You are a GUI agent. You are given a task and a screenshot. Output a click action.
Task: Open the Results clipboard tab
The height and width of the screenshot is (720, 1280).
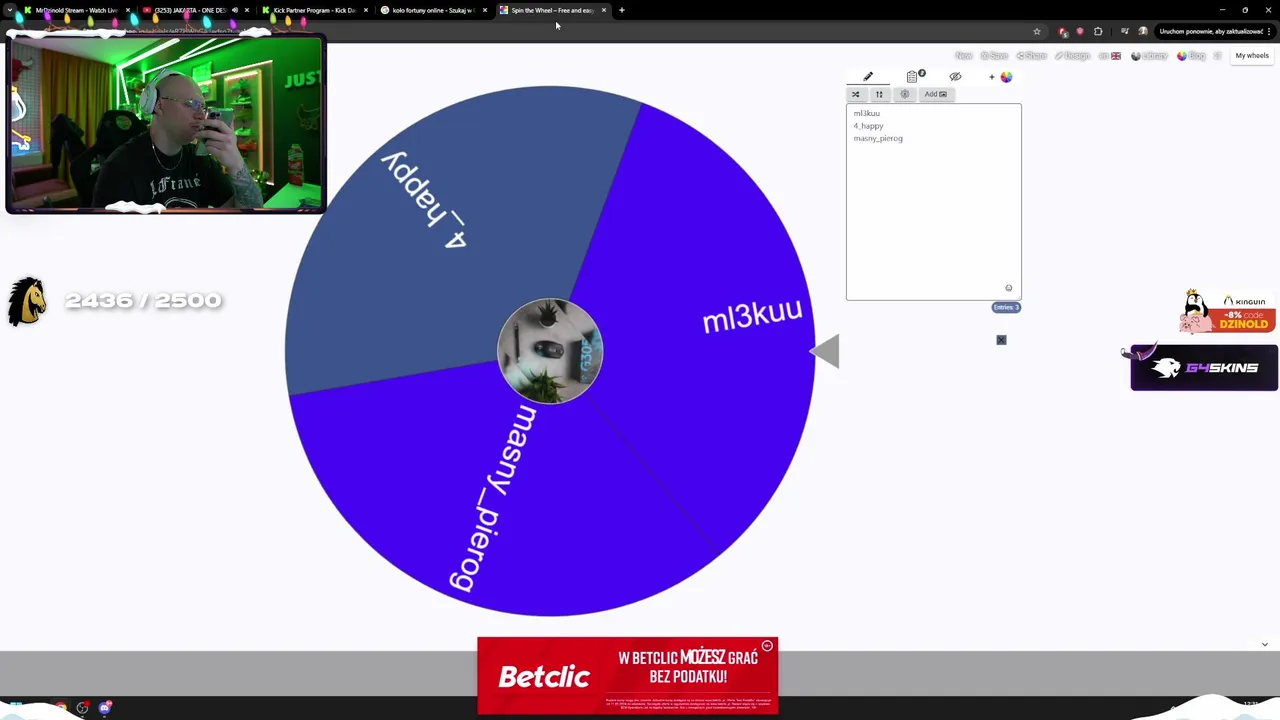tap(914, 77)
